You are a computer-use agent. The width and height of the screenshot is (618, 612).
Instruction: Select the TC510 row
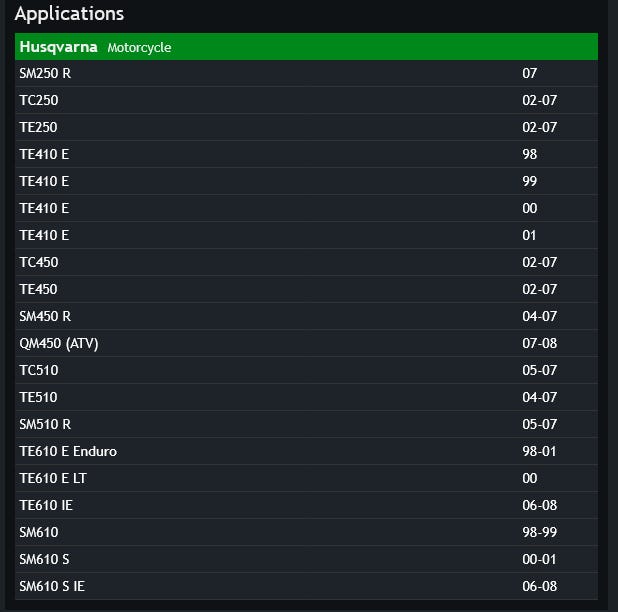coord(306,370)
